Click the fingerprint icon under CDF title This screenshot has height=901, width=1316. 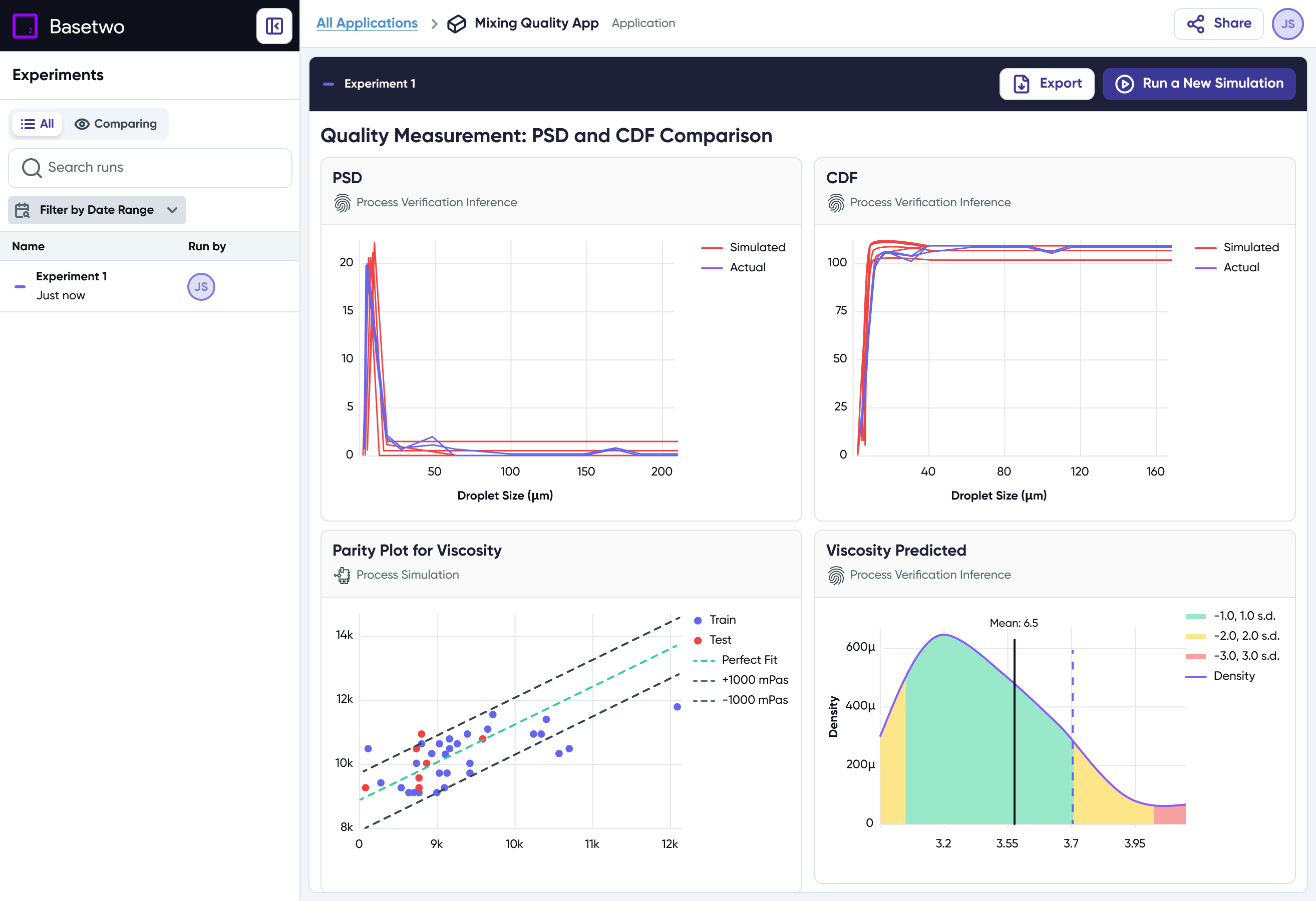coord(836,203)
